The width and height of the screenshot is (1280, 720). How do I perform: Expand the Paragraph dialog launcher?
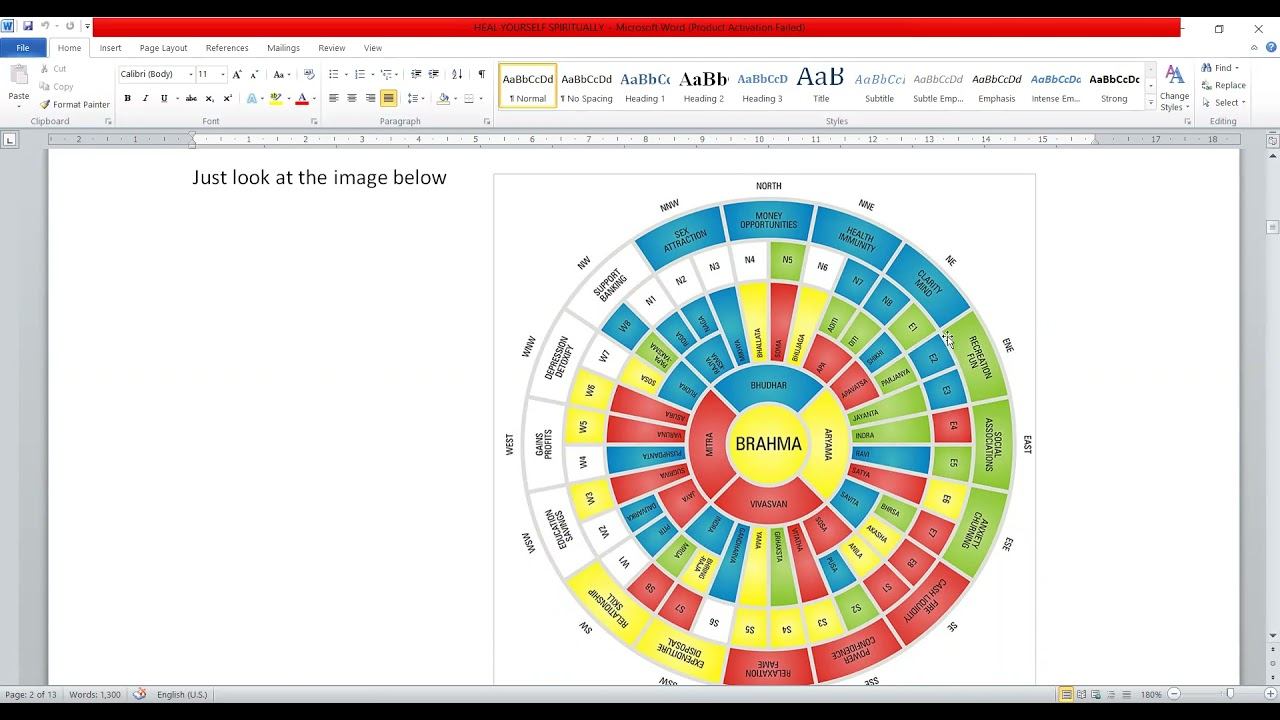click(486, 121)
